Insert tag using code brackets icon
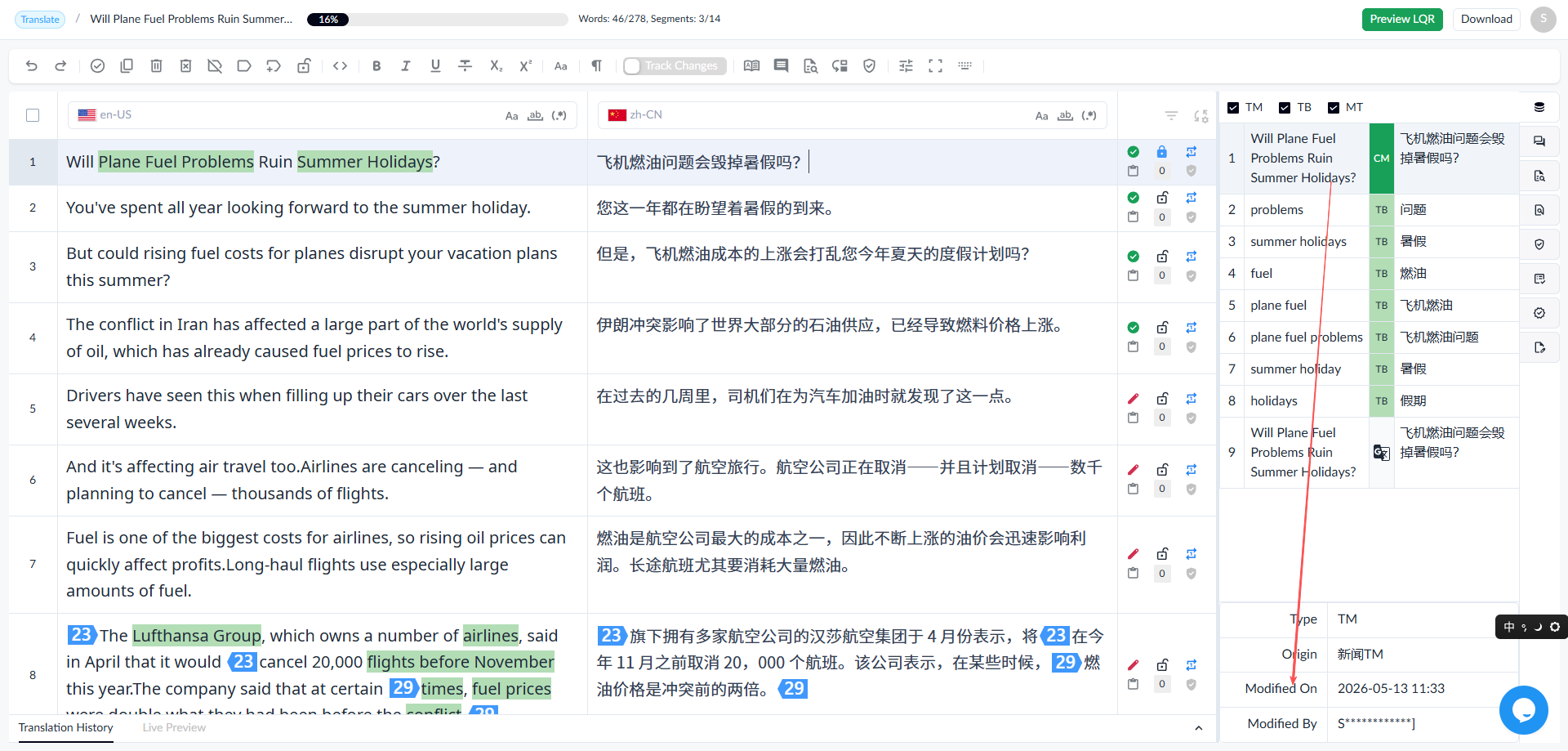Image resolution: width=1568 pixels, height=751 pixels. point(341,66)
